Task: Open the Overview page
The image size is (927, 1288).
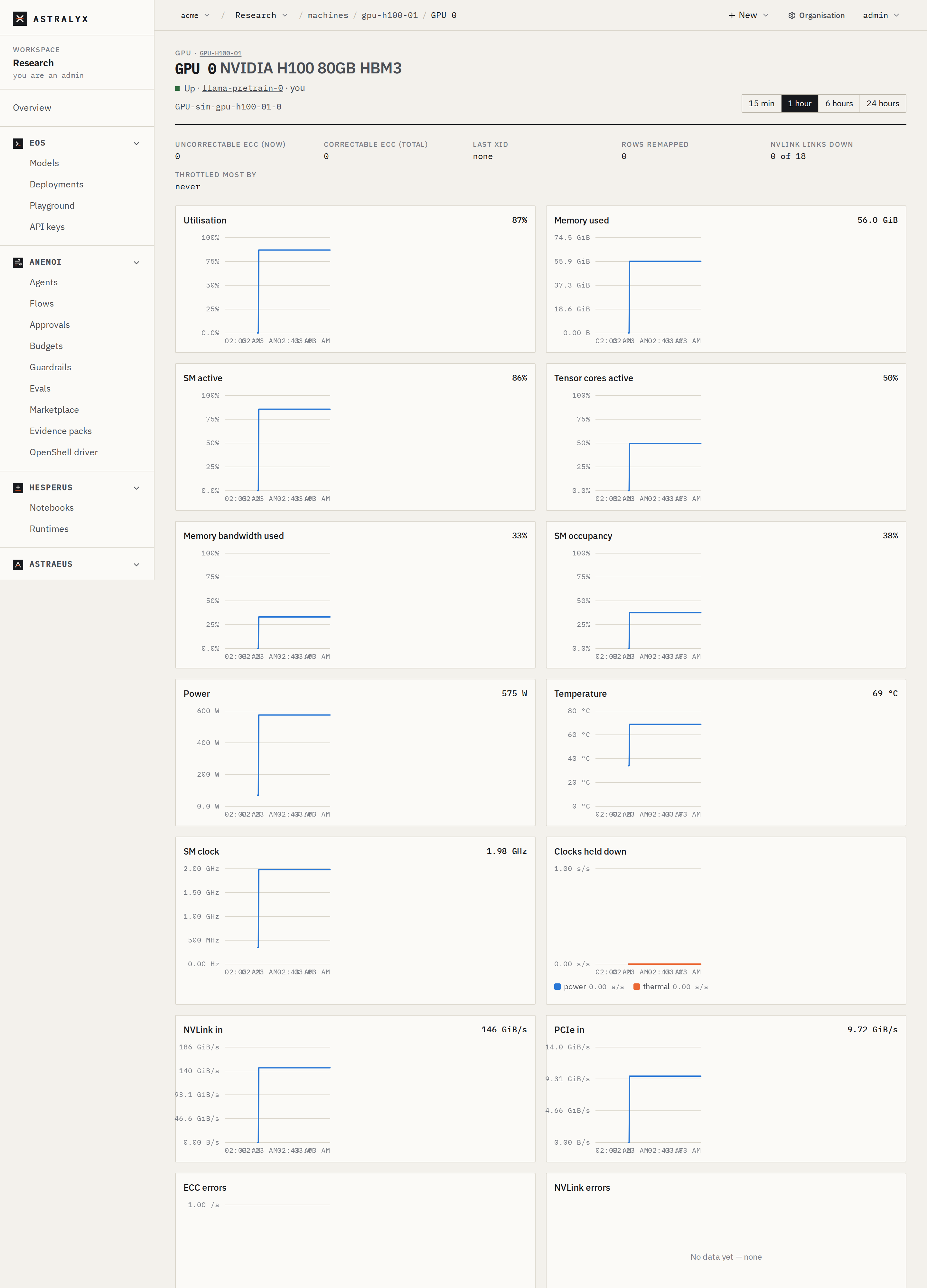Action: tap(32, 108)
